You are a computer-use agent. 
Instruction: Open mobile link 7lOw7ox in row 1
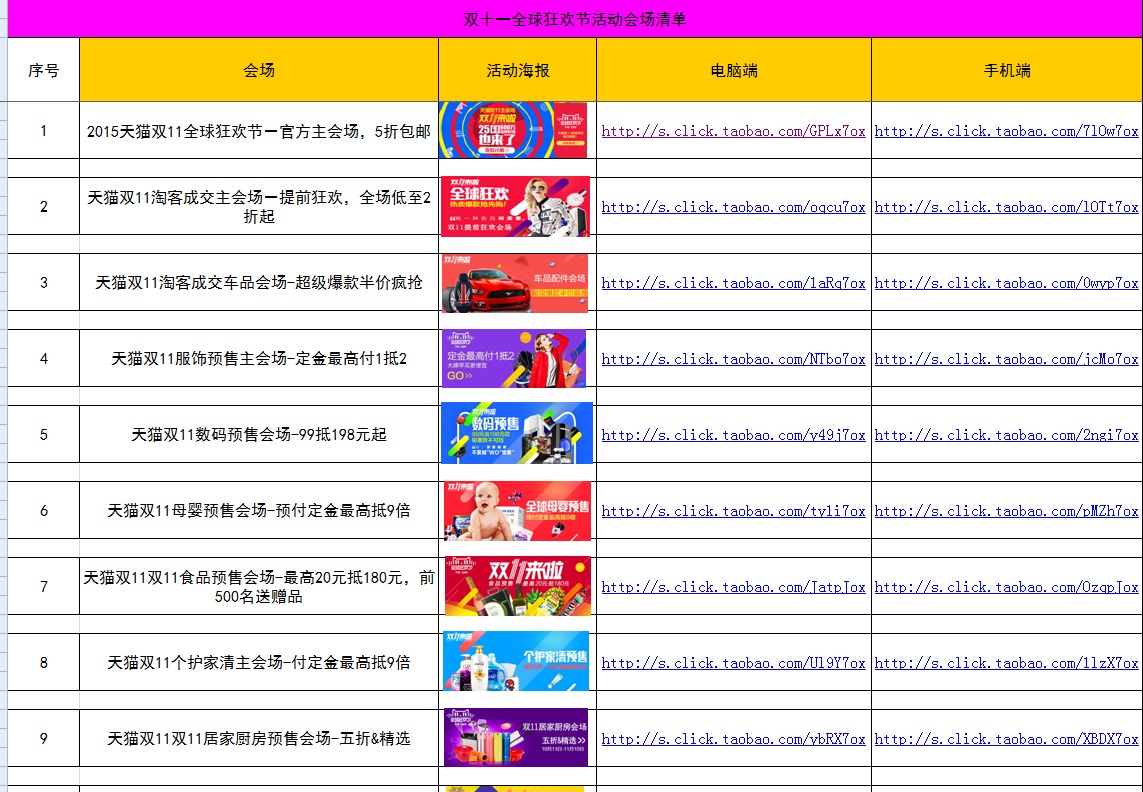click(x=1005, y=131)
